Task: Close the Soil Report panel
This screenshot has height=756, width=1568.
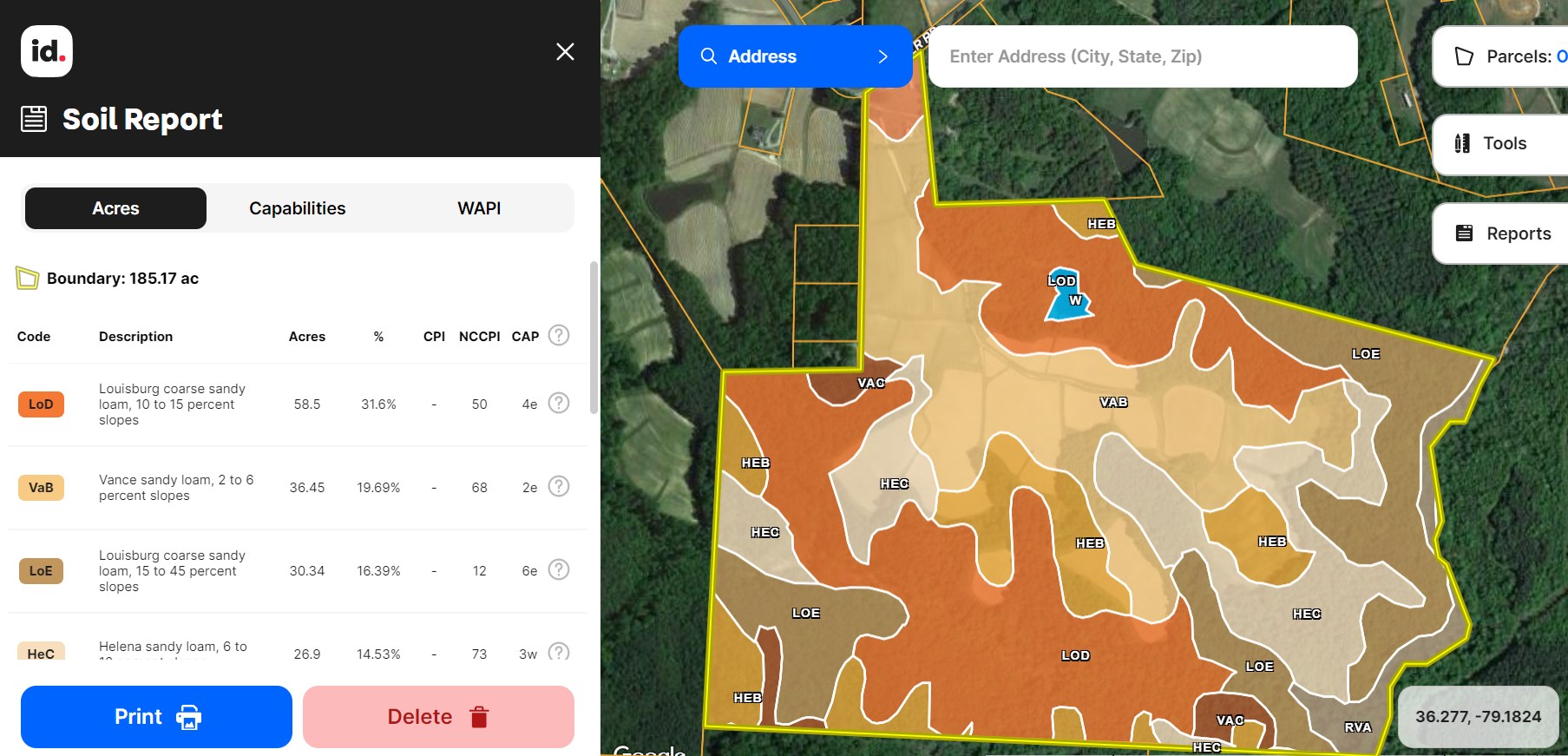Action: click(x=565, y=52)
